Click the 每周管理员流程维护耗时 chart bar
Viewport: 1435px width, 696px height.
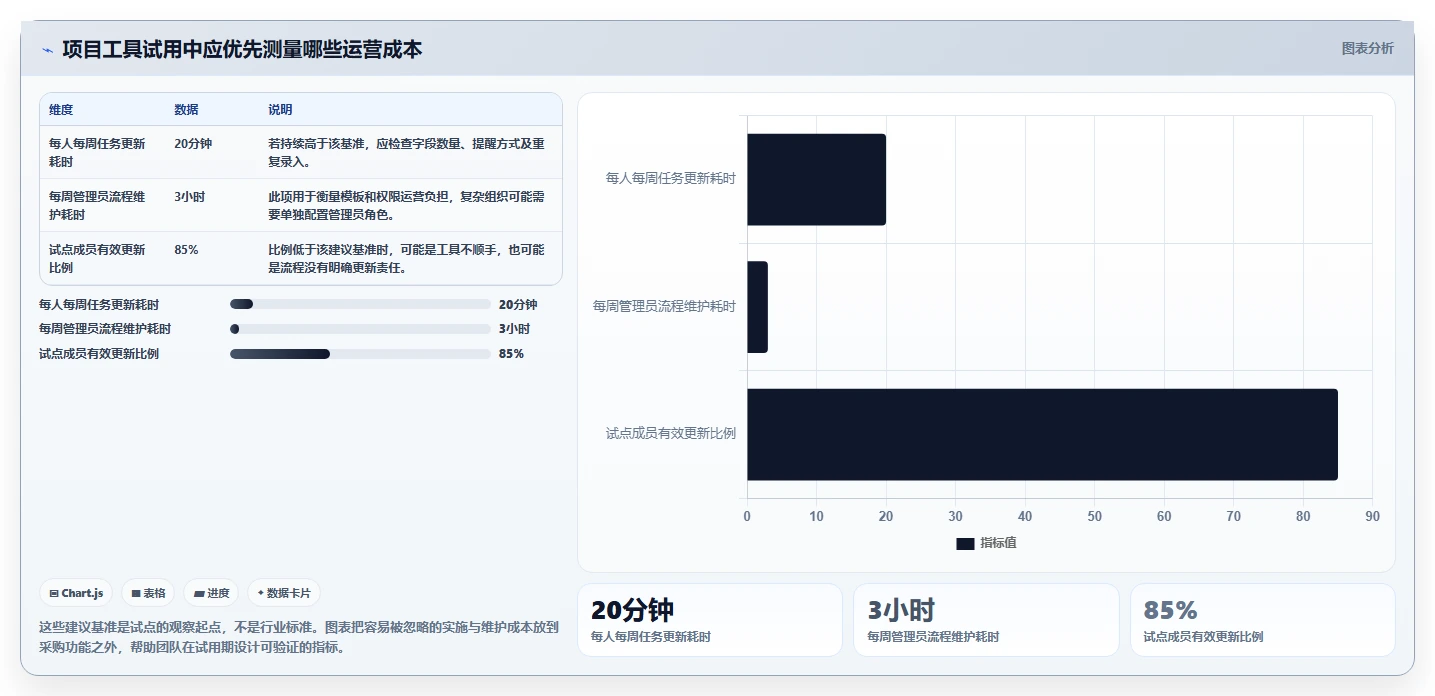point(757,307)
